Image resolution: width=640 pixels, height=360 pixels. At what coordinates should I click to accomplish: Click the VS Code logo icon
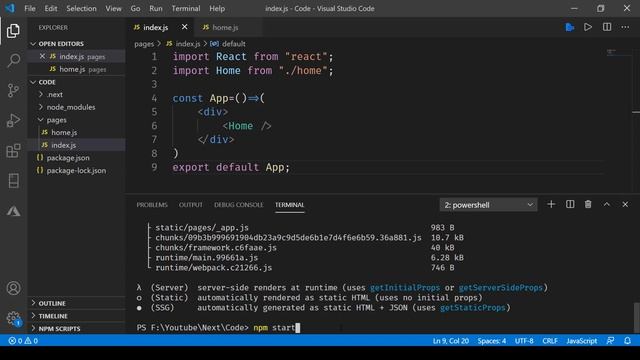tap(10, 8)
